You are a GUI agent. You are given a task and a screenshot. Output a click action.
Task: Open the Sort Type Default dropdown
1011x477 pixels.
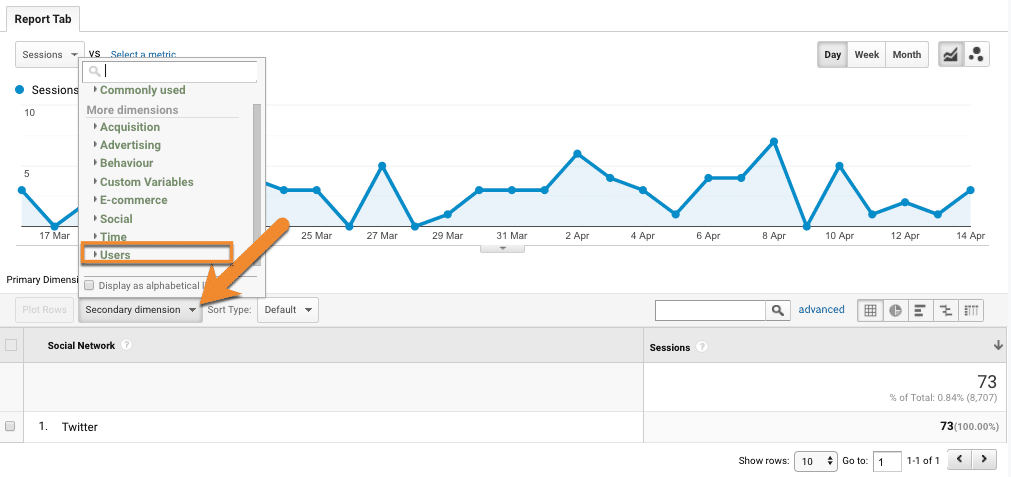pos(287,310)
